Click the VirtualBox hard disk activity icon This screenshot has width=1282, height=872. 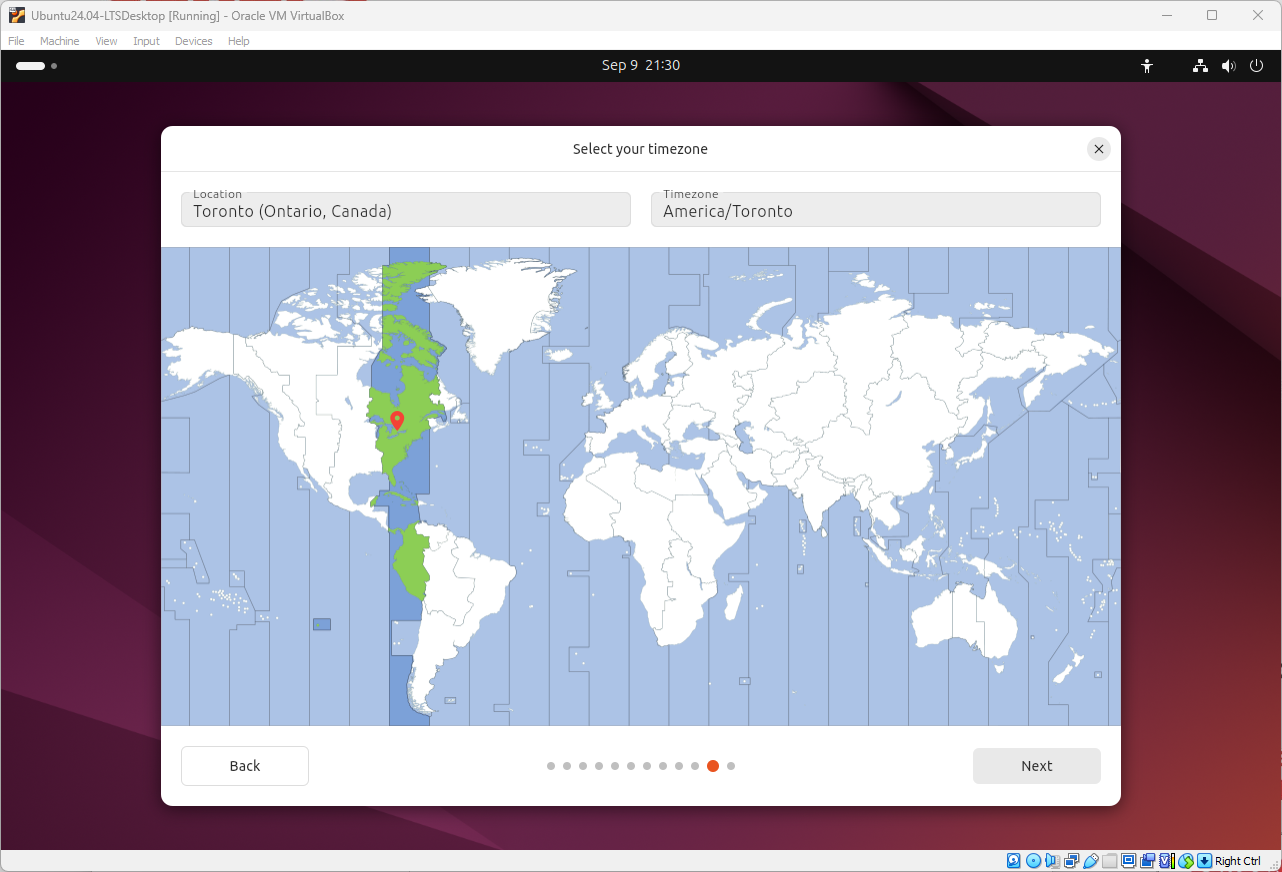(1013, 861)
